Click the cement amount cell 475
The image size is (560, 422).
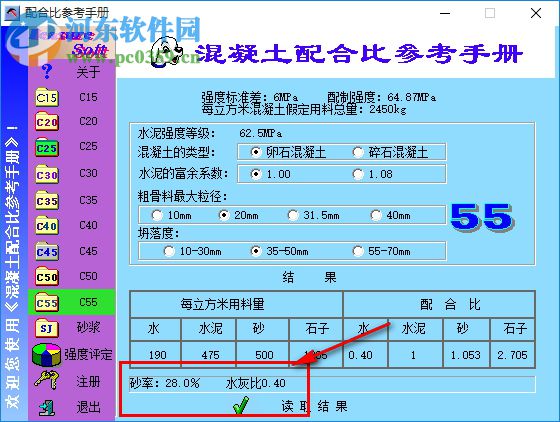tap(209, 355)
